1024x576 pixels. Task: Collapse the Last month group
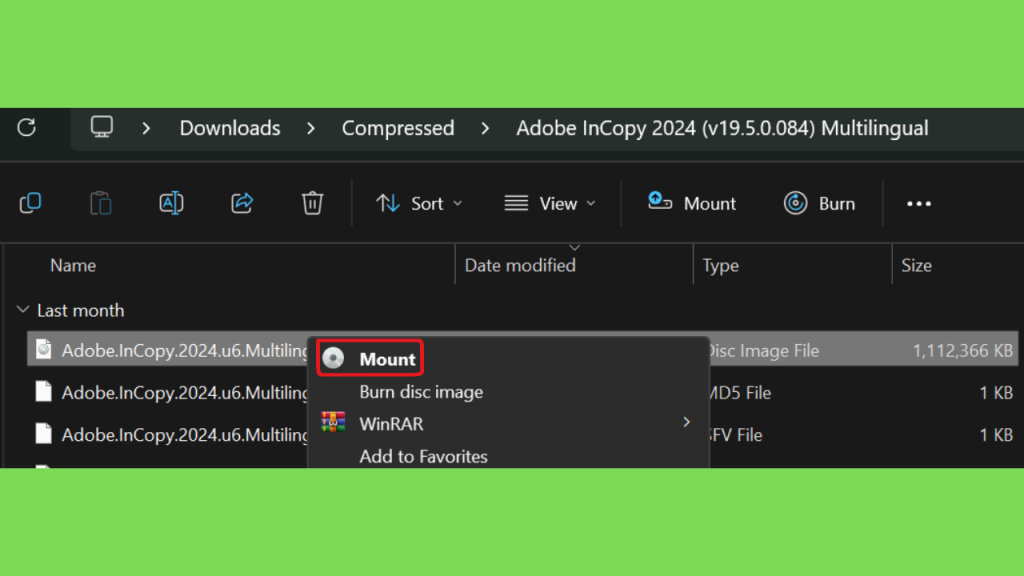[x=23, y=310]
